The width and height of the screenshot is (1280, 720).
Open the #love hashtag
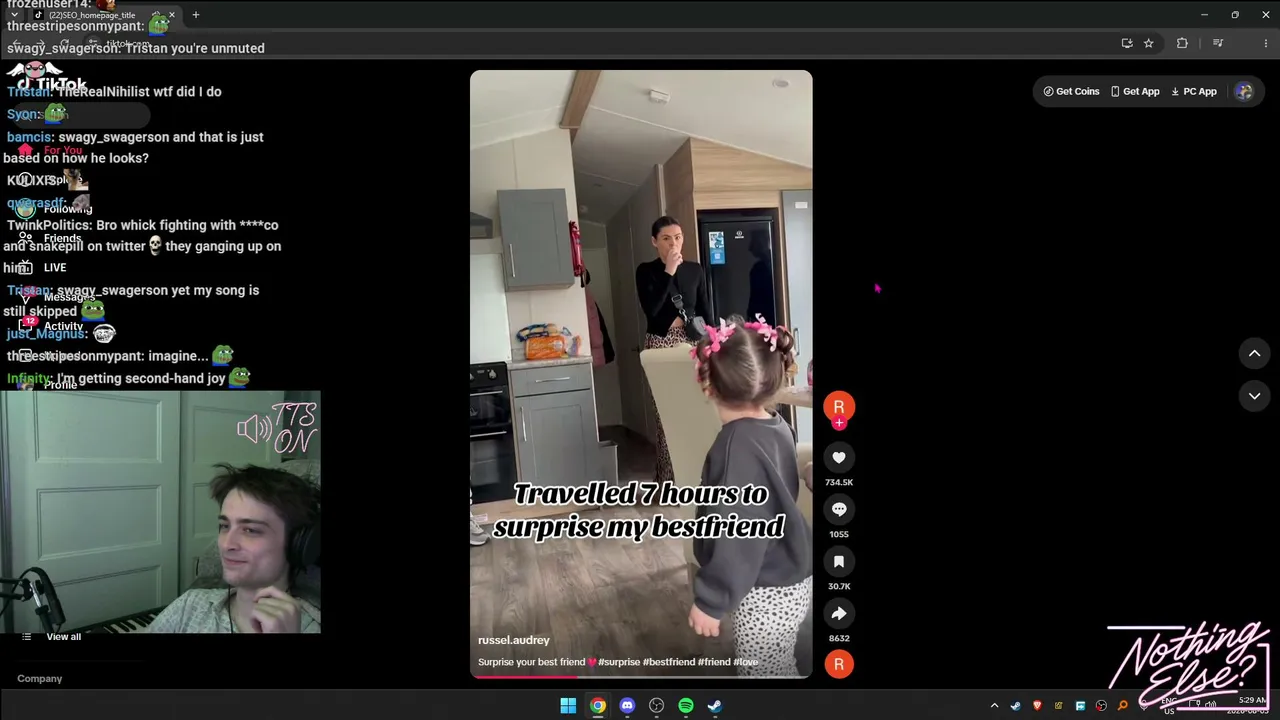click(746, 662)
